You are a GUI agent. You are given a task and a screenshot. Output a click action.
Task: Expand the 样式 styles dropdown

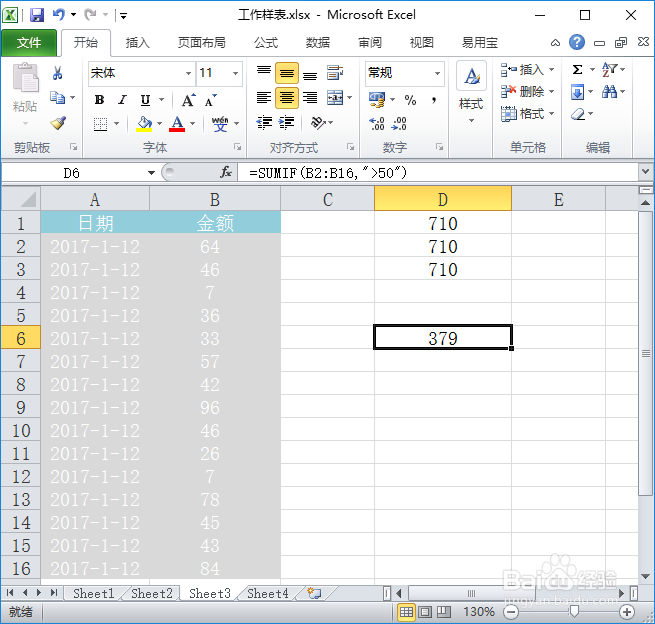(471, 121)
